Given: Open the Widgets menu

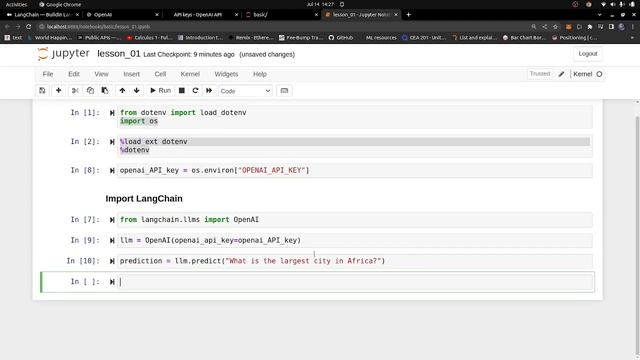Looking at the screenshot, I should (226, 74).
